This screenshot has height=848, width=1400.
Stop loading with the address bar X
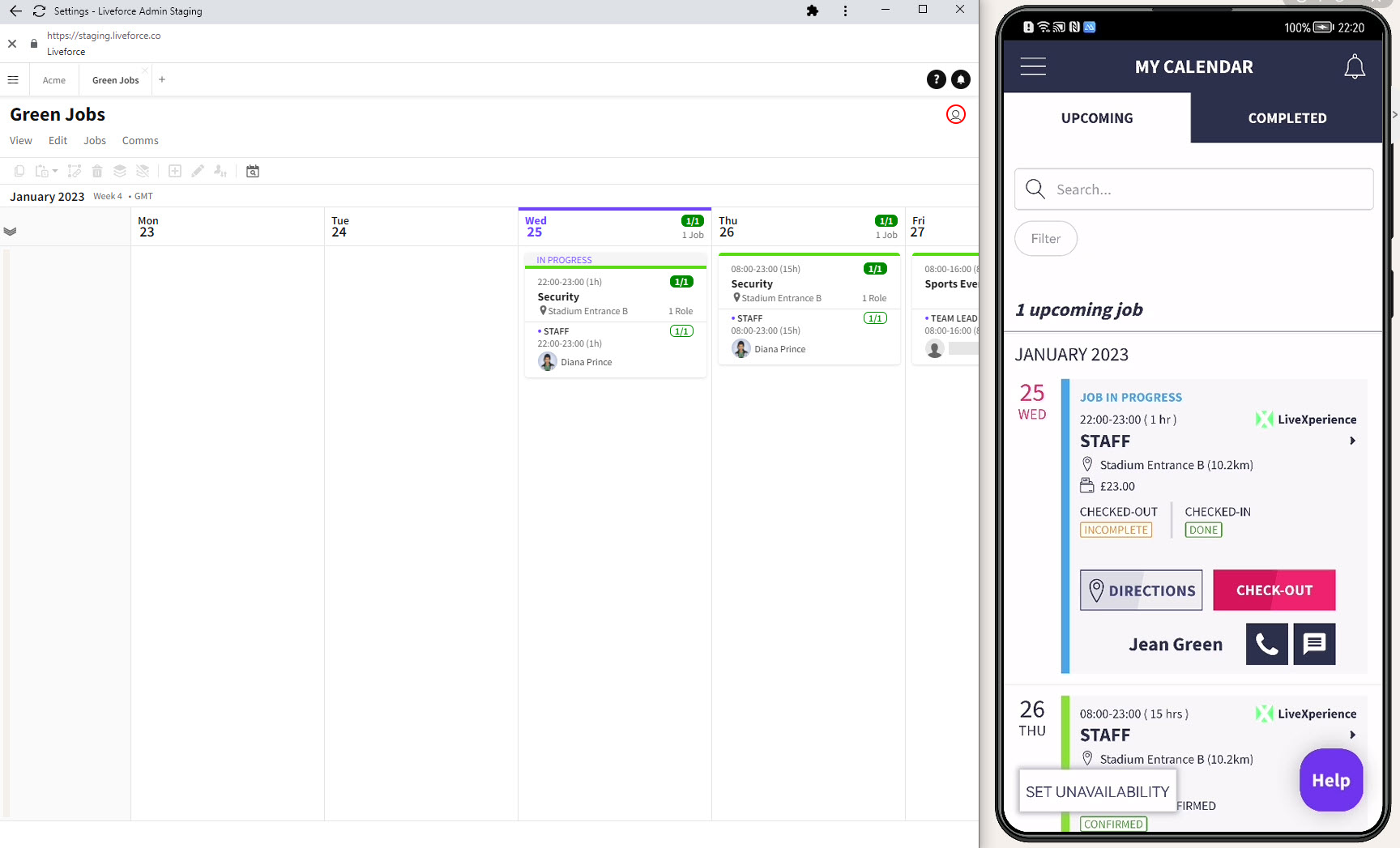point(12,44)
